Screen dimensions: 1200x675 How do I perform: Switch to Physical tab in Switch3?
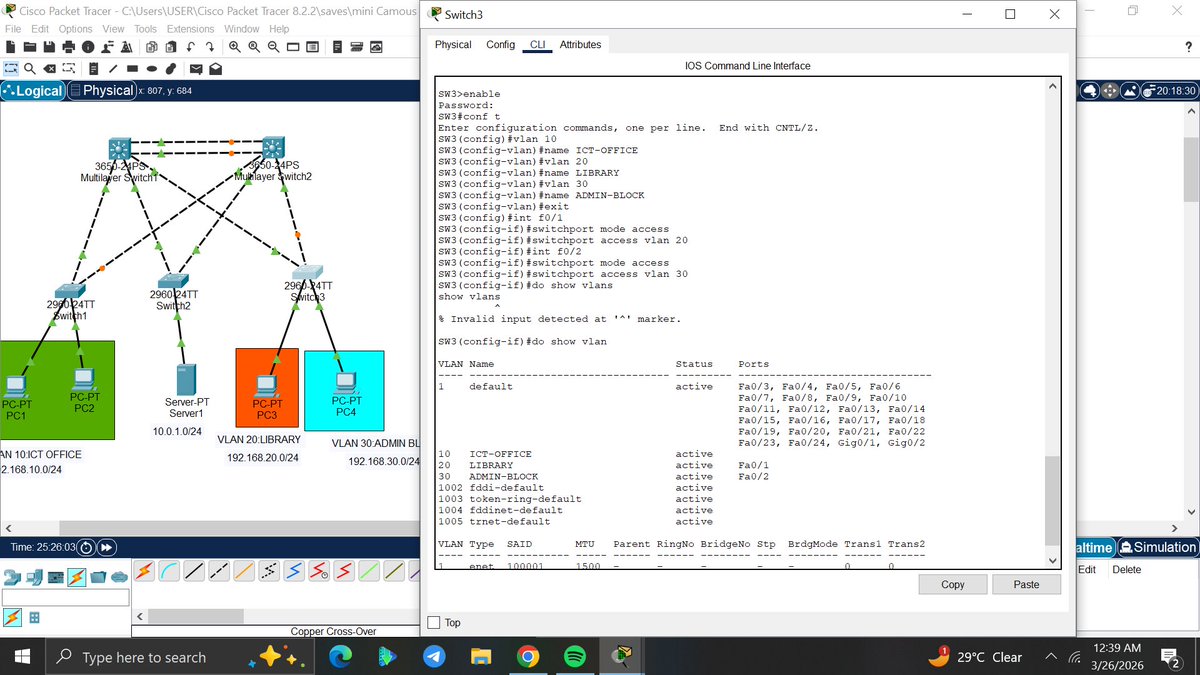[x=453, y=45]
